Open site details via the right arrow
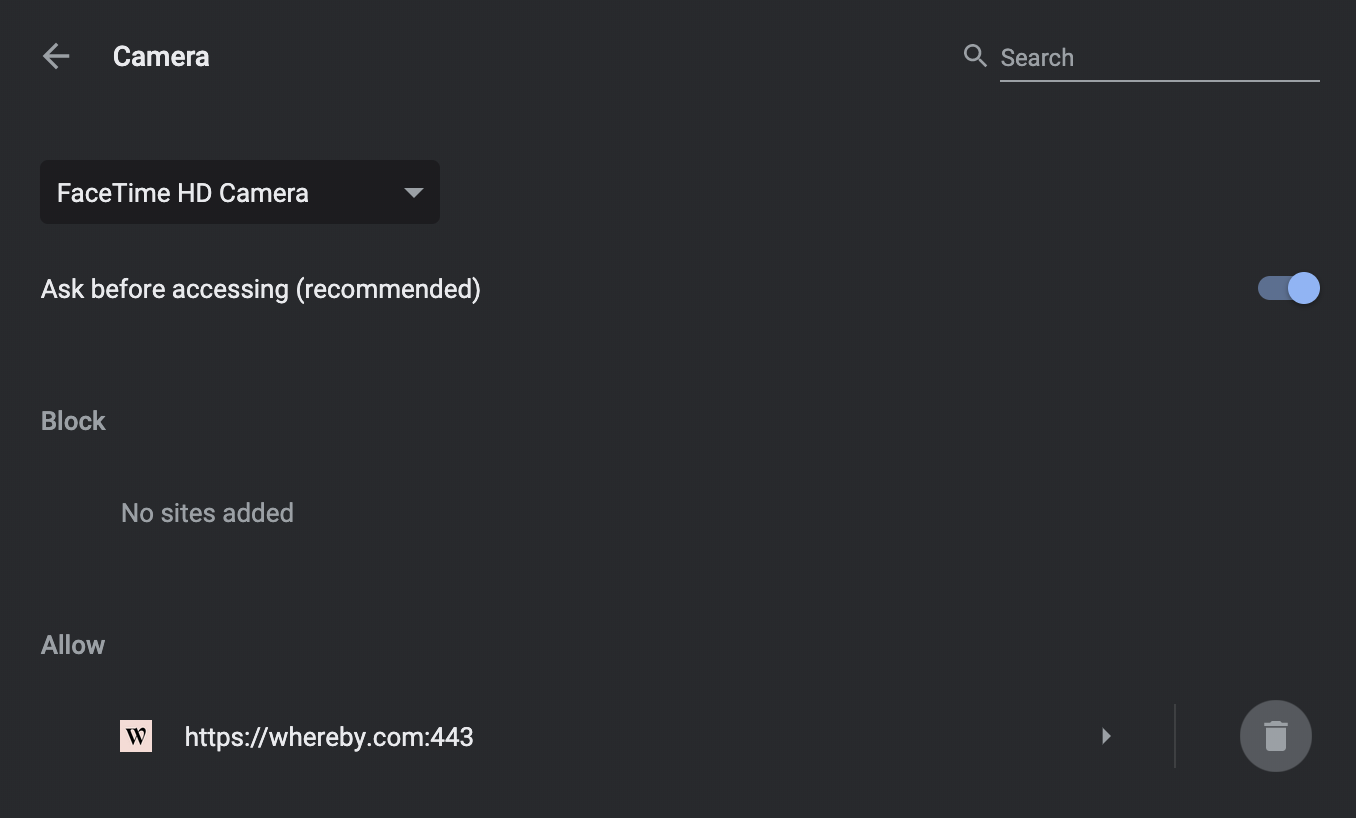 coord(1106,736)
